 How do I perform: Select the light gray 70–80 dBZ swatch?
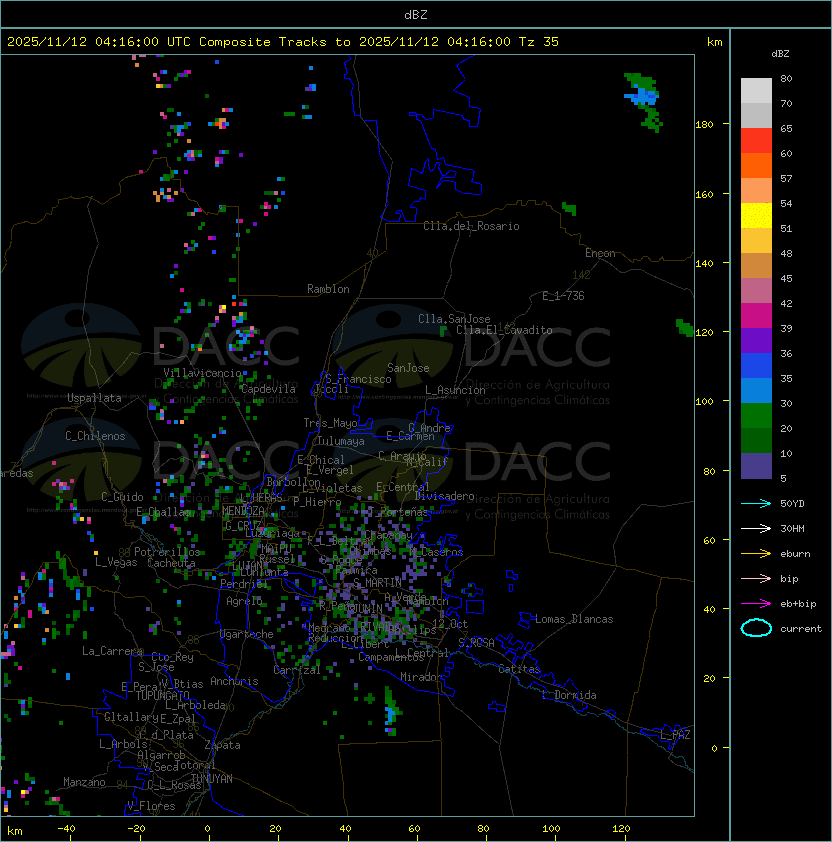click(x=756, y=90)
